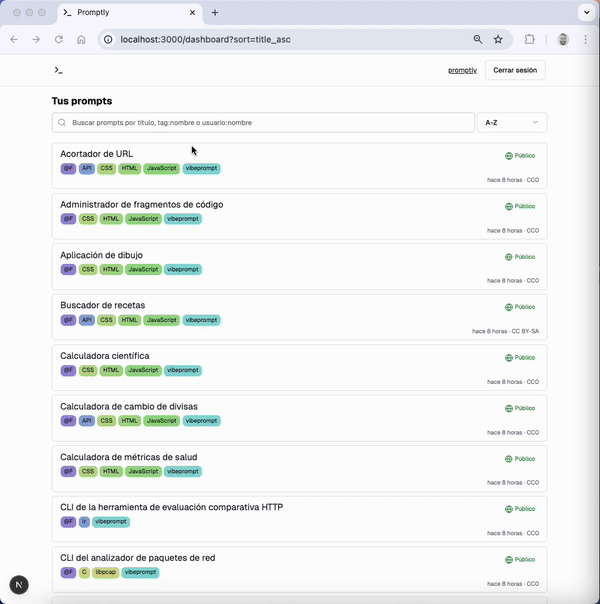Screen dimensions: 600x604
Task: Click the HTML tag on Buscador de recetas
Action: 129,320
